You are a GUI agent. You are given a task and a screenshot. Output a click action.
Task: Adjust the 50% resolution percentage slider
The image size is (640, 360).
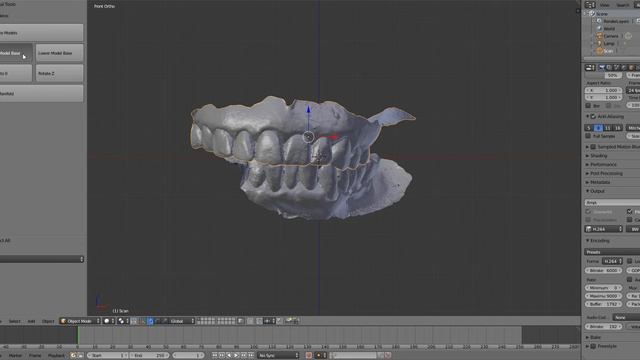tap(603, 76)
